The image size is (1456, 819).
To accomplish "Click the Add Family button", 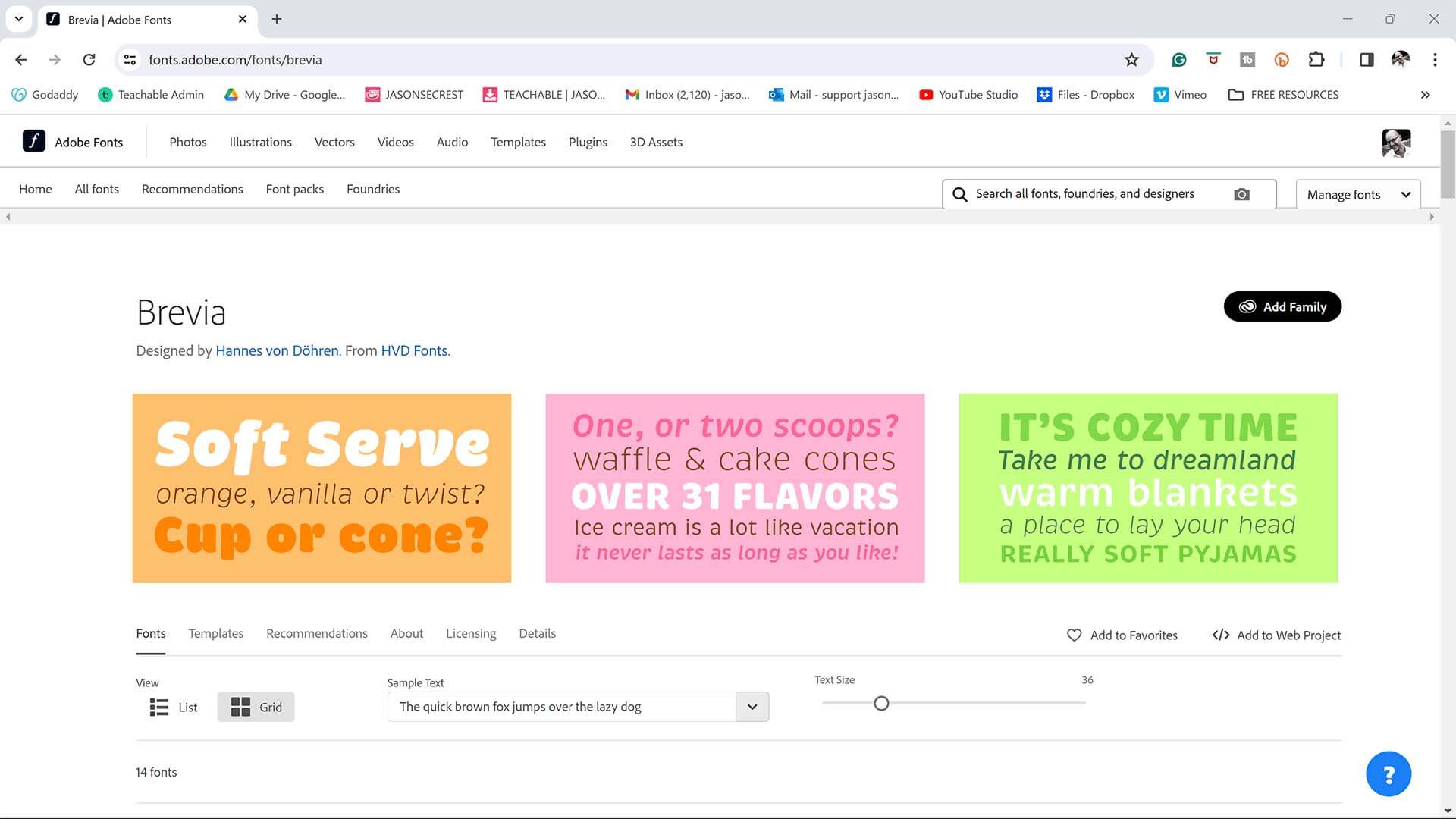I will pyautogui.click(x=1282, y=307).
